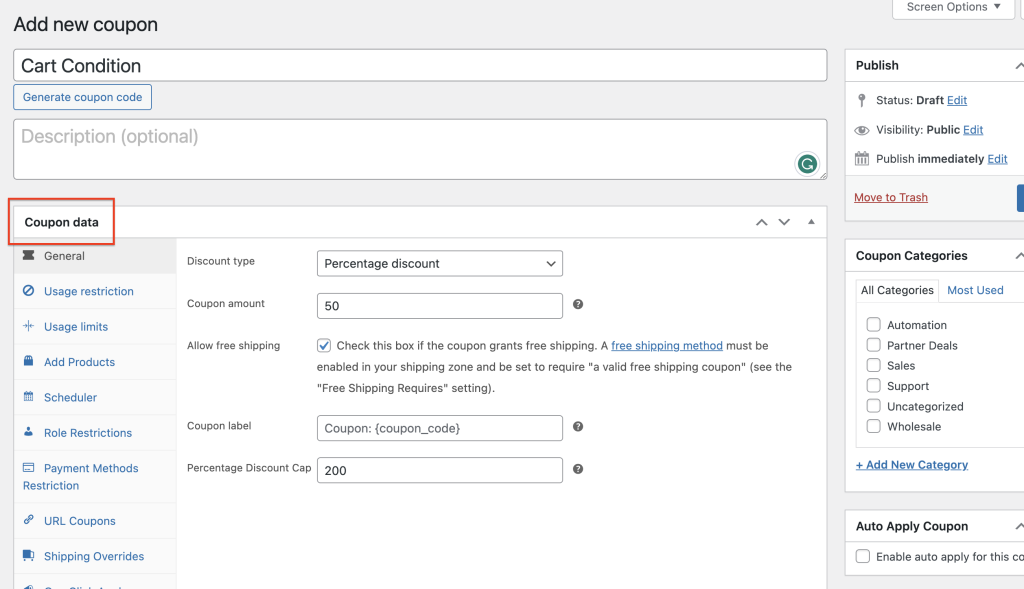Click the Usage limits icon
Viewport: 1024px width, 589px height.
(29, 326)
